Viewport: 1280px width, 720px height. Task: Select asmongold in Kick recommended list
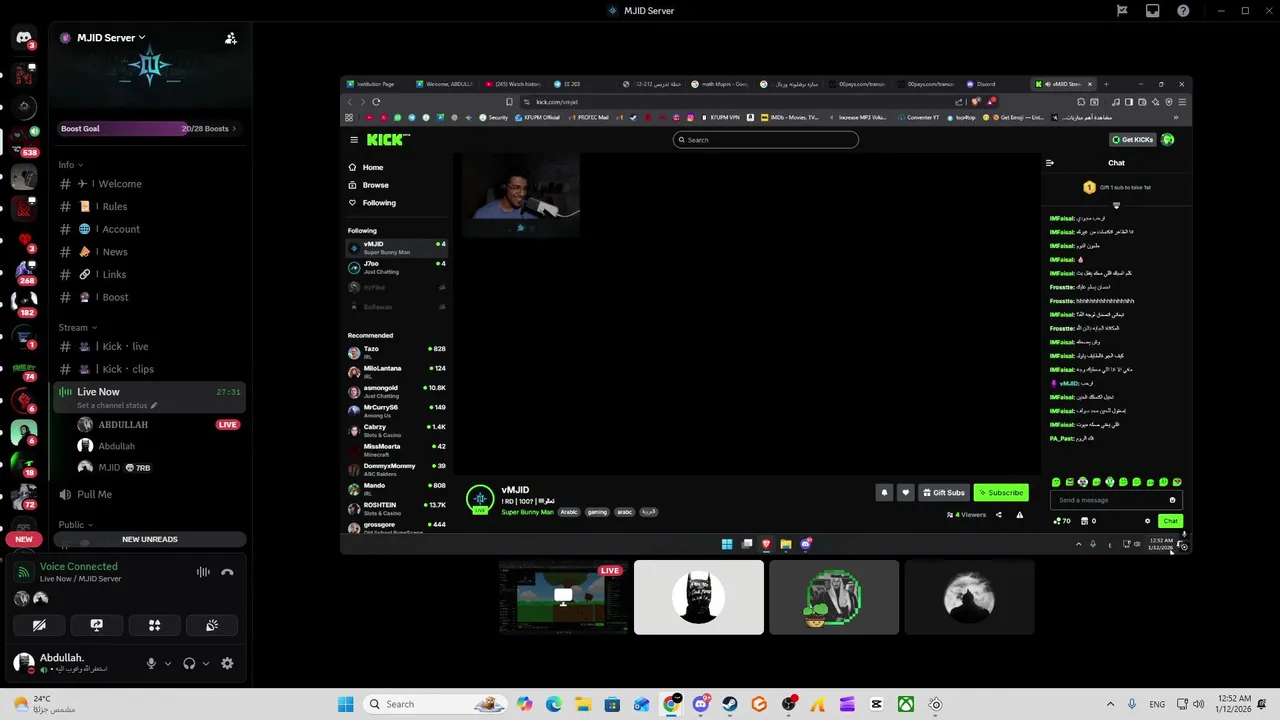pos(398,391)
